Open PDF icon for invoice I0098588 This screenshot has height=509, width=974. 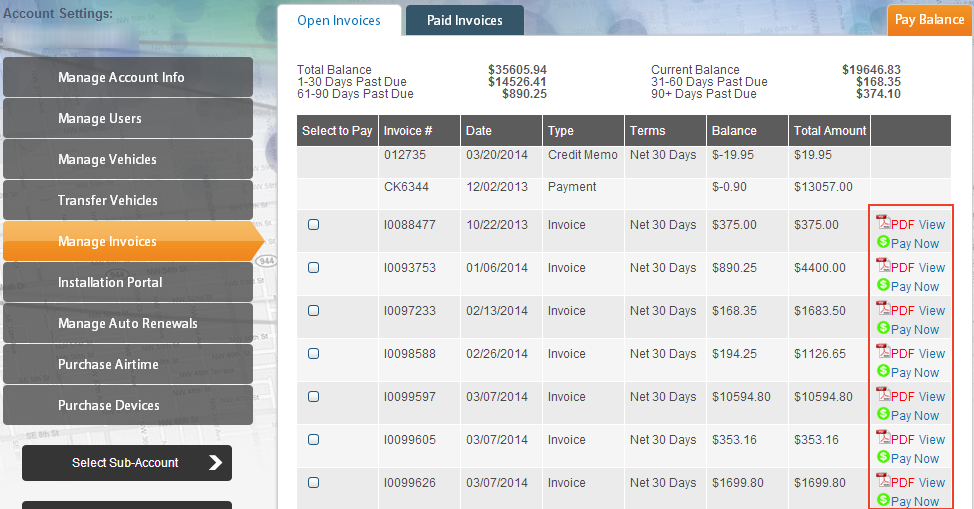coord(883,351)
